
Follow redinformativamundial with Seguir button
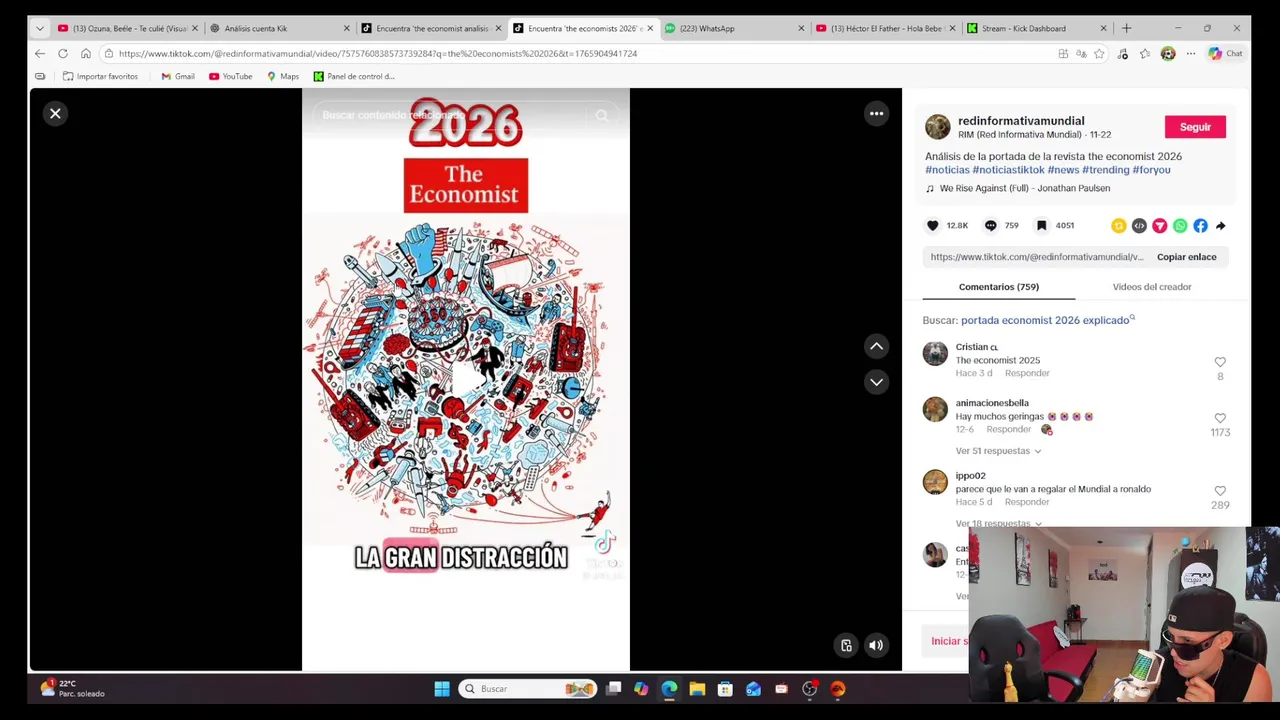[x=1195, y=127]
